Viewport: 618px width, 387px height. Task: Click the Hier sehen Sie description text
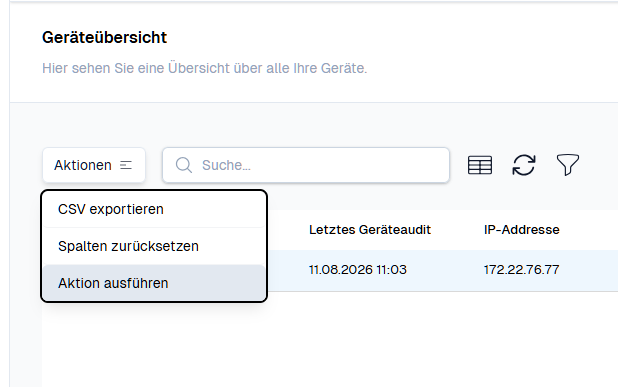(x=205, y=68)
